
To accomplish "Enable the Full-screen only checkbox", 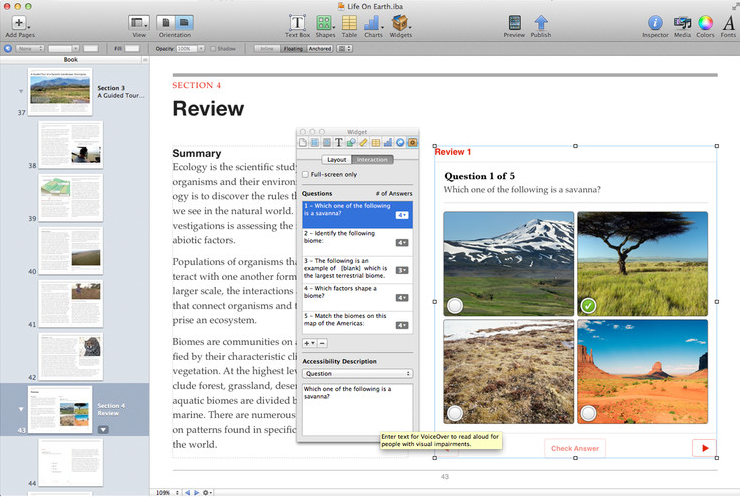I will [x=306, y=174].
